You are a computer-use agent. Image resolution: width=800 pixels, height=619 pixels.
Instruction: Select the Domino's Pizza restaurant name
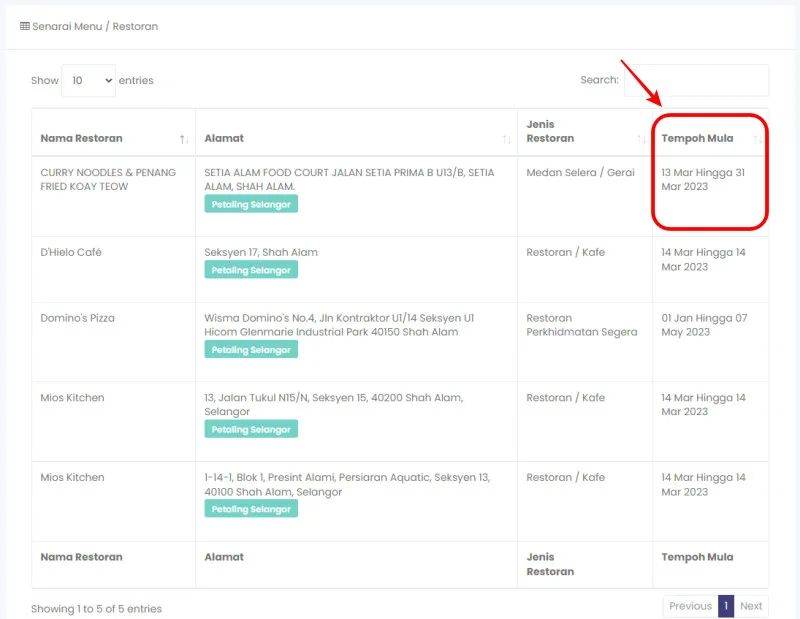(77, 318)
